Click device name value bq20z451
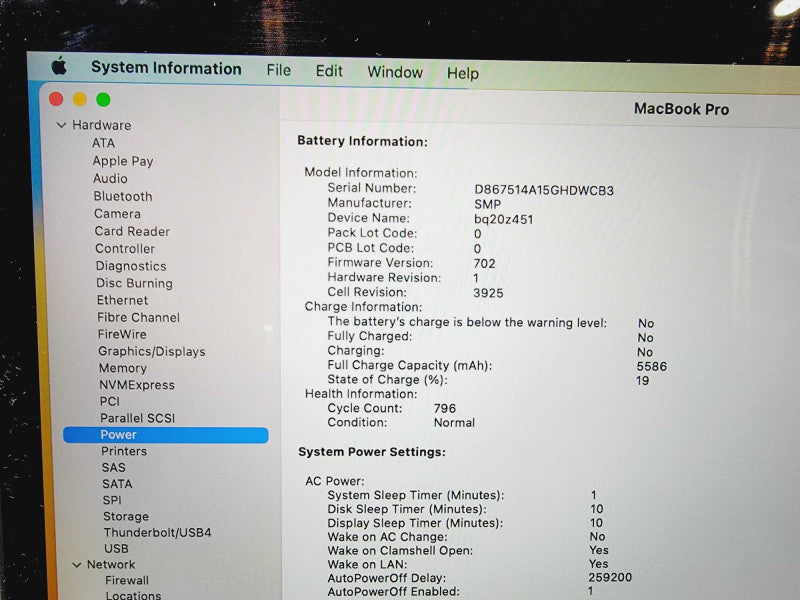The image size is (800, 600). [504, 220]
